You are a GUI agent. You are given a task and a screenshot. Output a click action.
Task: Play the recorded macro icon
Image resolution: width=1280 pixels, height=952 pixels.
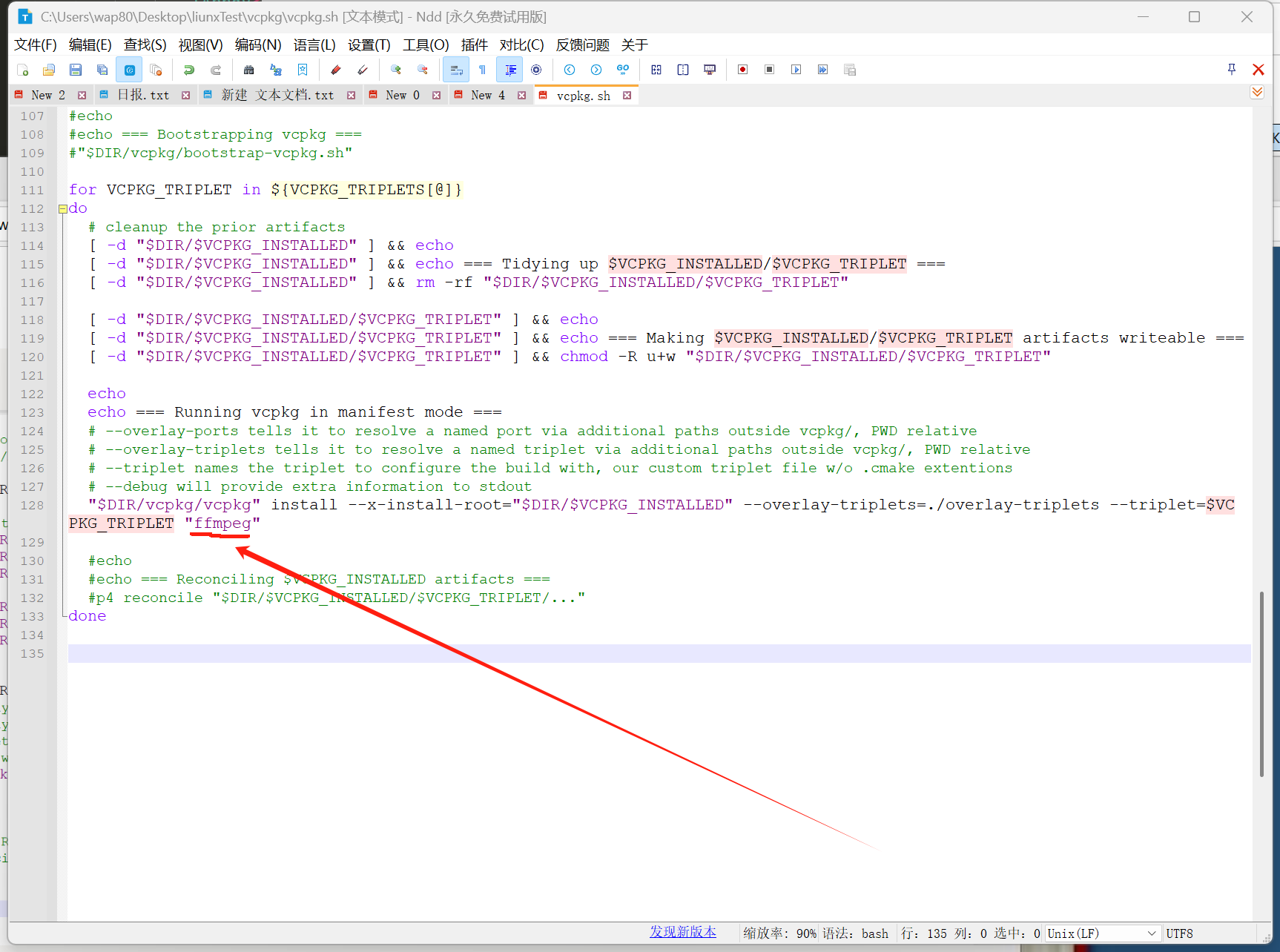coord(796,70)
